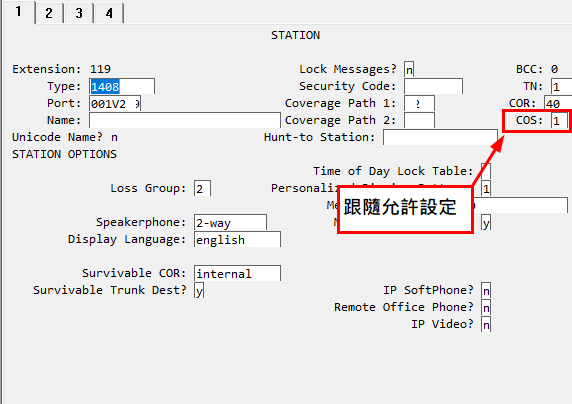Select the Speakerphone 2-way field
This screenshot has width=572, height=404.
[230, 223]
